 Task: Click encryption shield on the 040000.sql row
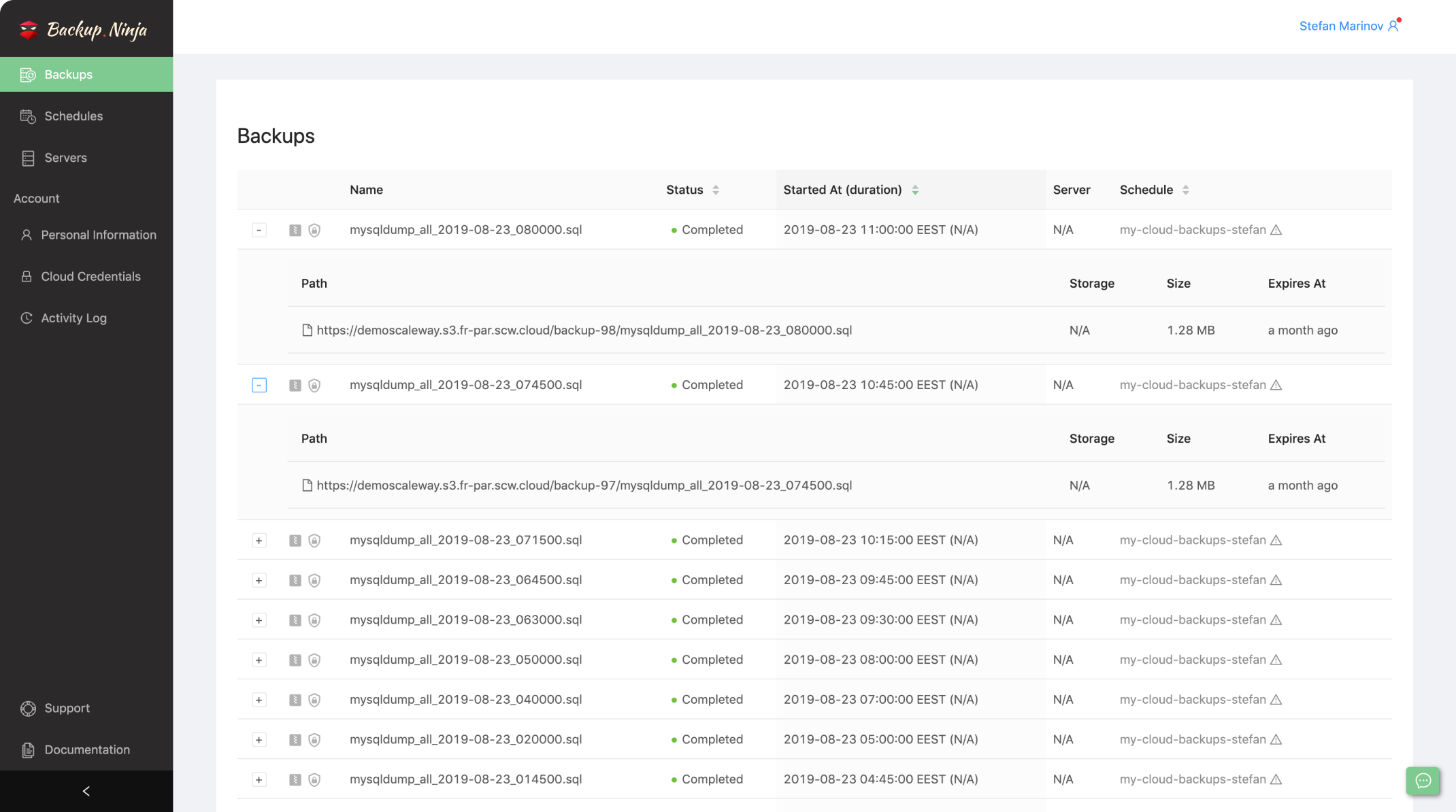(x=314, y=700)
